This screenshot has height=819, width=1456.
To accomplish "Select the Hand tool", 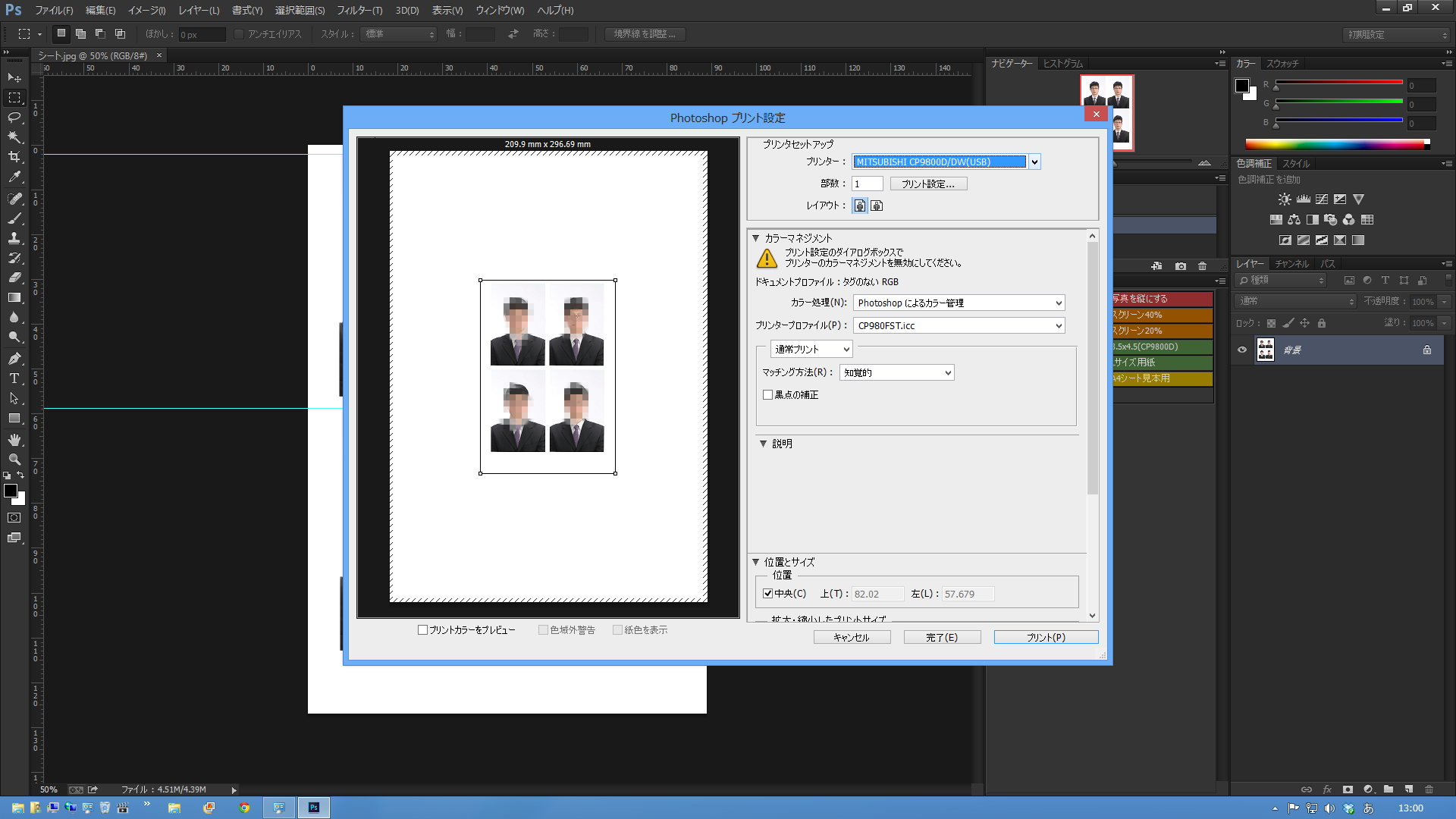I will (x=14, y=440).
